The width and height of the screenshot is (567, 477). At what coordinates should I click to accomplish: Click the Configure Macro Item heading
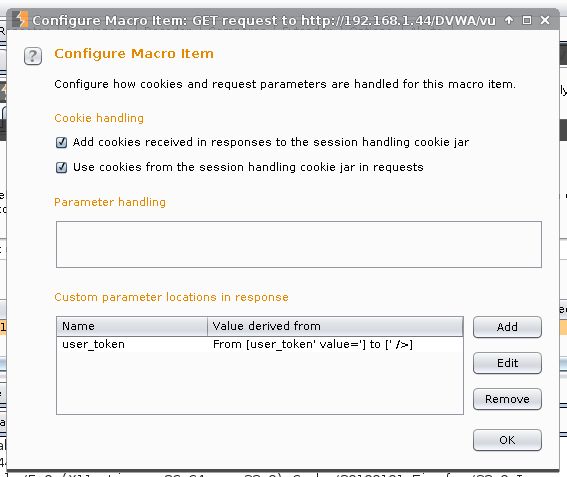pyautogui.click(x=134, y=54)
